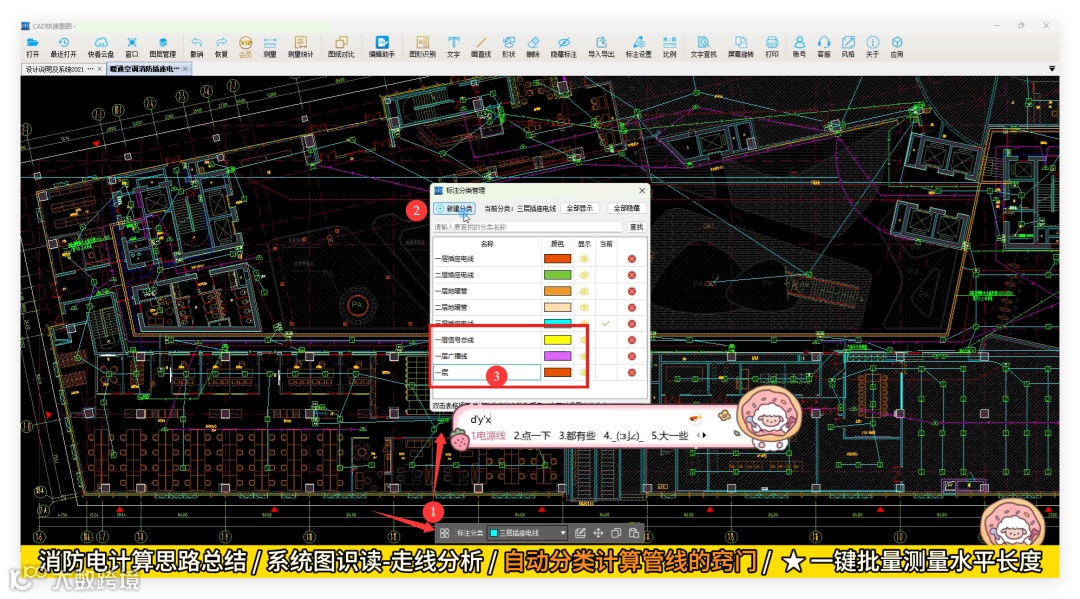The width and height of the screenshot is (1080, 599).
Task: Toggle 隐藏标注 hide annotations
Action: click(x=563, y=47)
